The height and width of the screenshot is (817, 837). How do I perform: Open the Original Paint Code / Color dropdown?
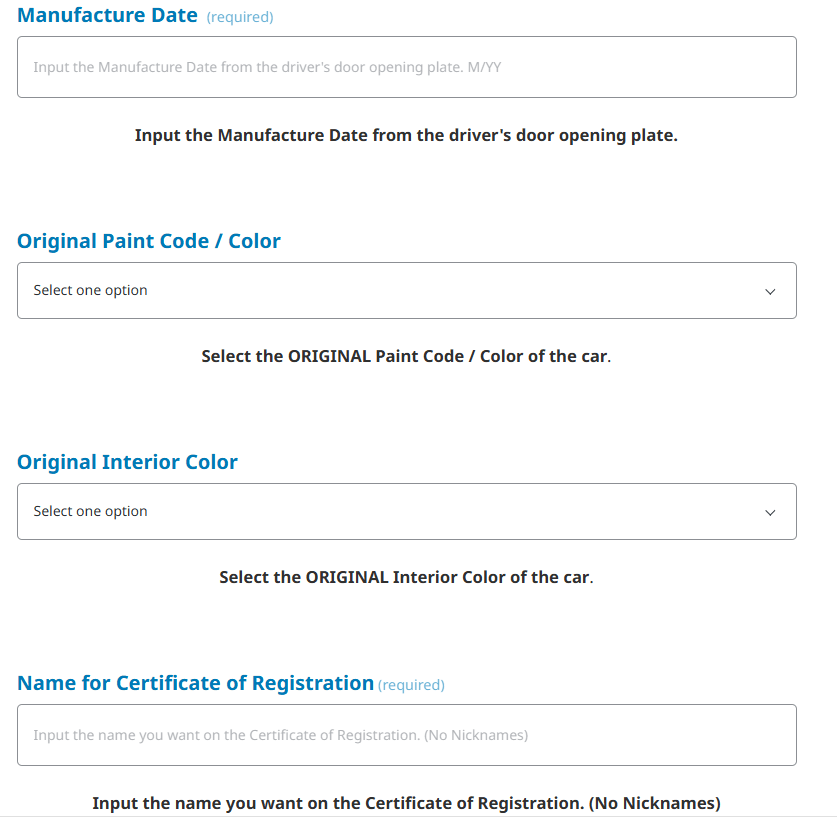point(406,291)
